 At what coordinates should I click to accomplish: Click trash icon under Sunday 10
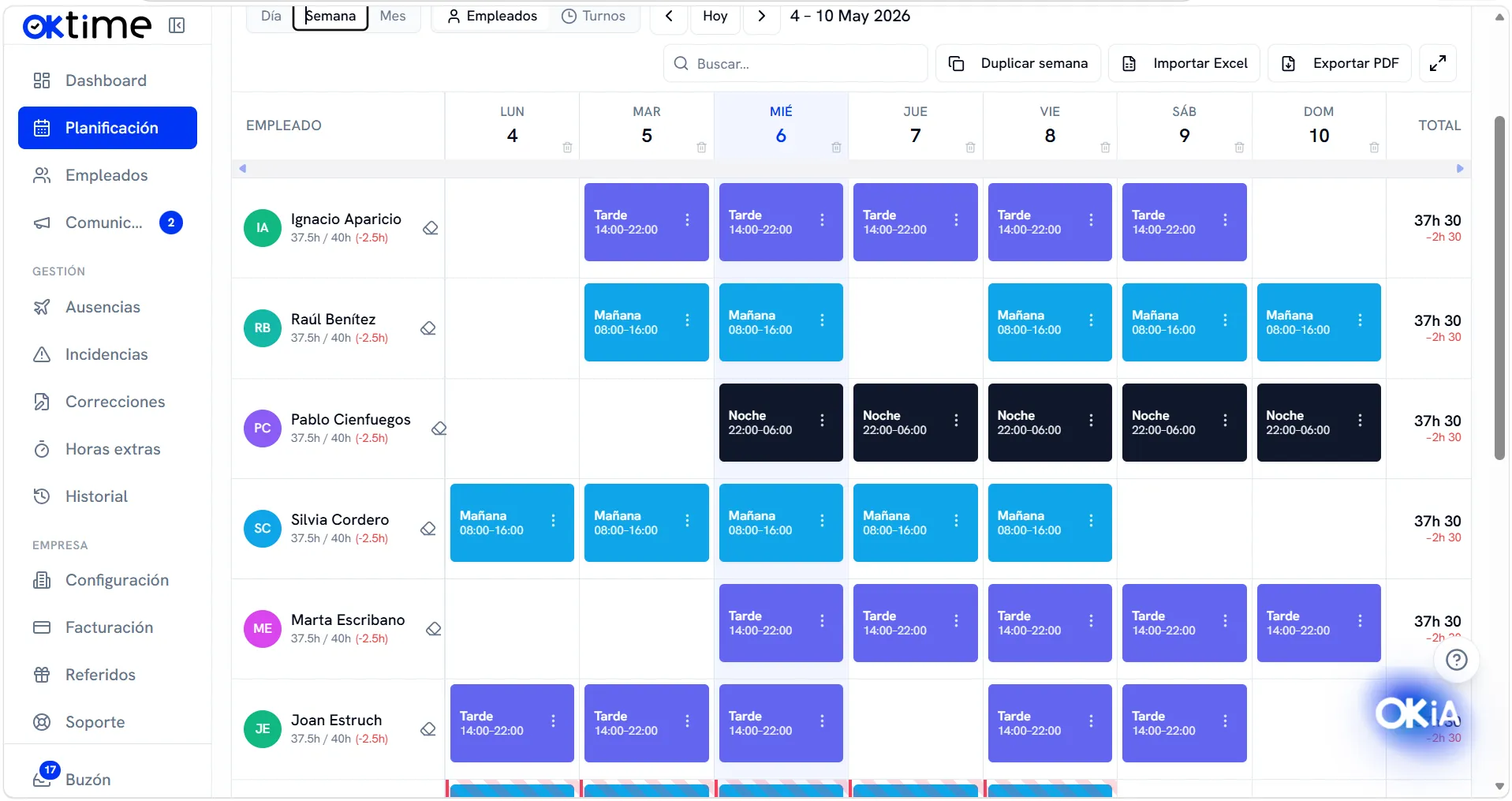click(x=1374, y=148)
